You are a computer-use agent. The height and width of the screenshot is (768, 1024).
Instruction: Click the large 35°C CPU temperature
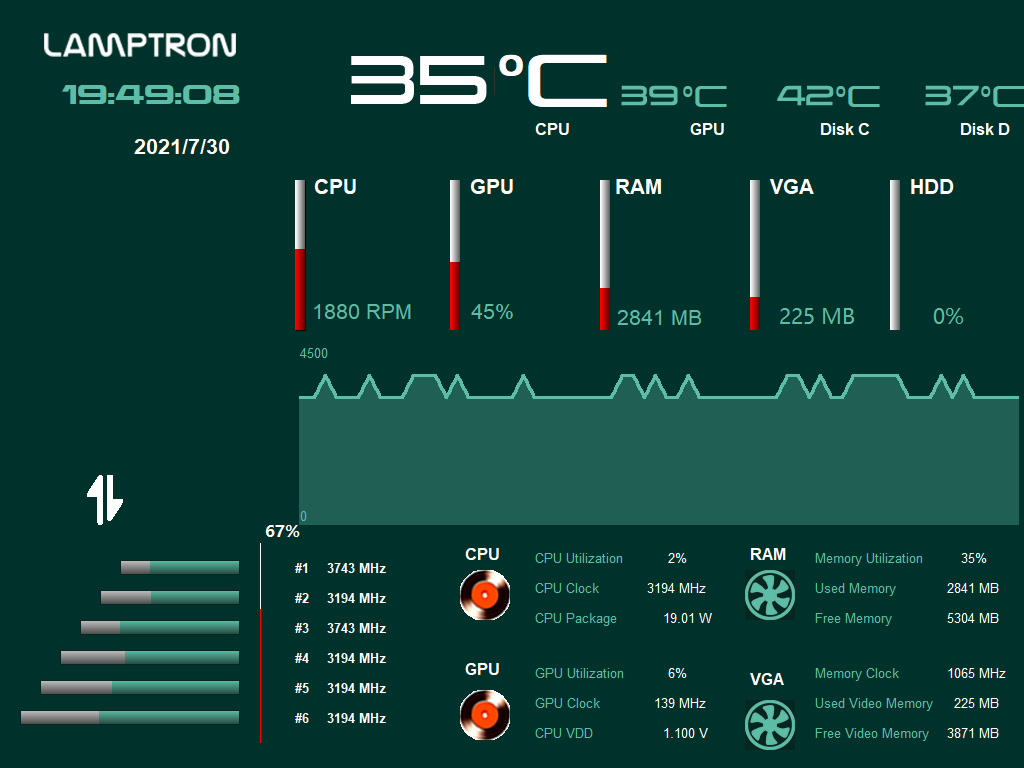[478, 80]
